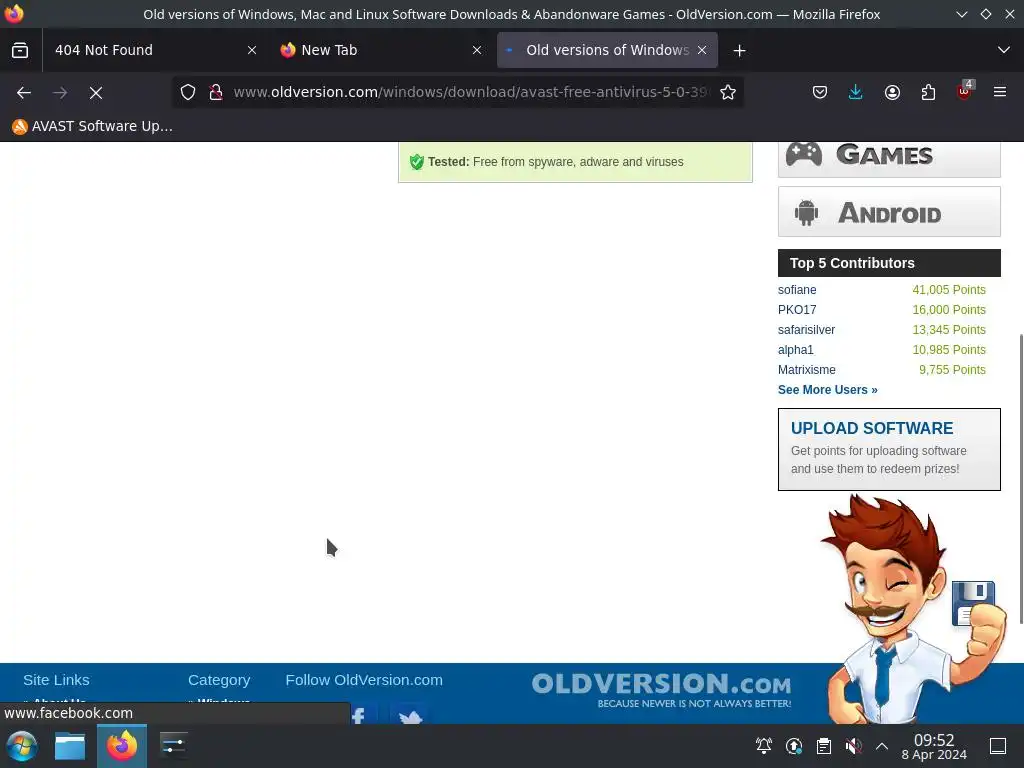Open the Firefox account icon
Image resolution: width=1024 pixels, height=768 pixels.
[892, 92]
